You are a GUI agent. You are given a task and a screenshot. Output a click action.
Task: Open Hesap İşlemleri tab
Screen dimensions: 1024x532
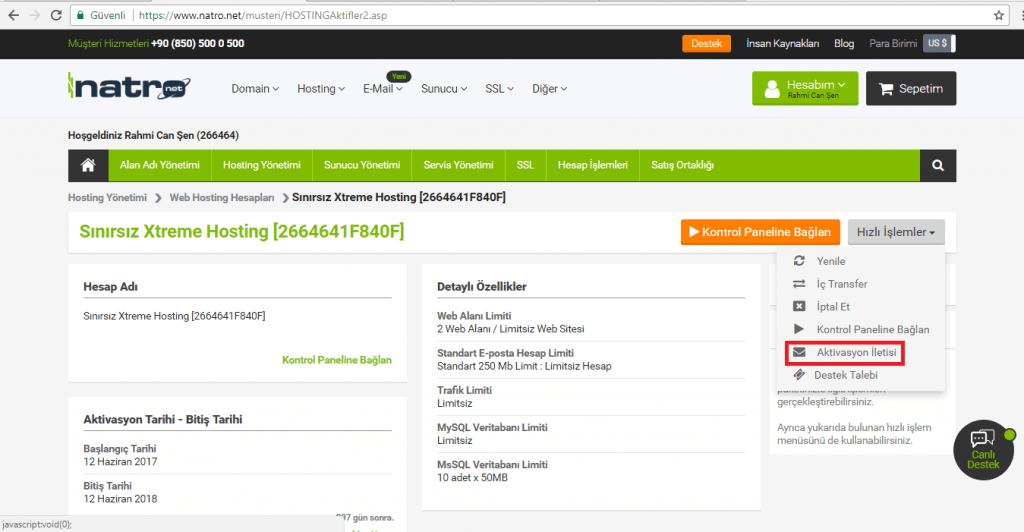click(593, 165)
